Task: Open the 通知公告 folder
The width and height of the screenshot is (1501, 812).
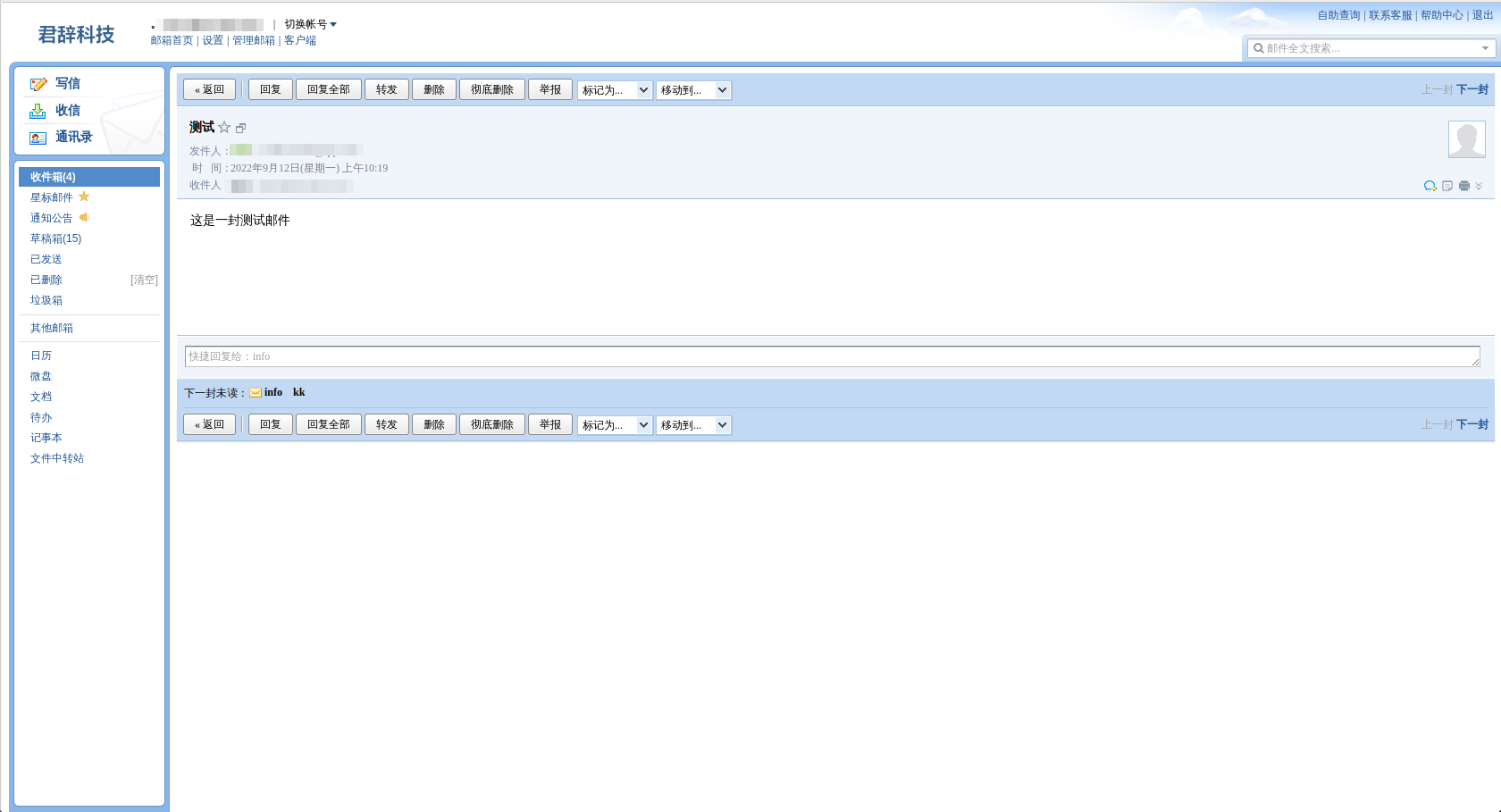Action: point(52,218)
